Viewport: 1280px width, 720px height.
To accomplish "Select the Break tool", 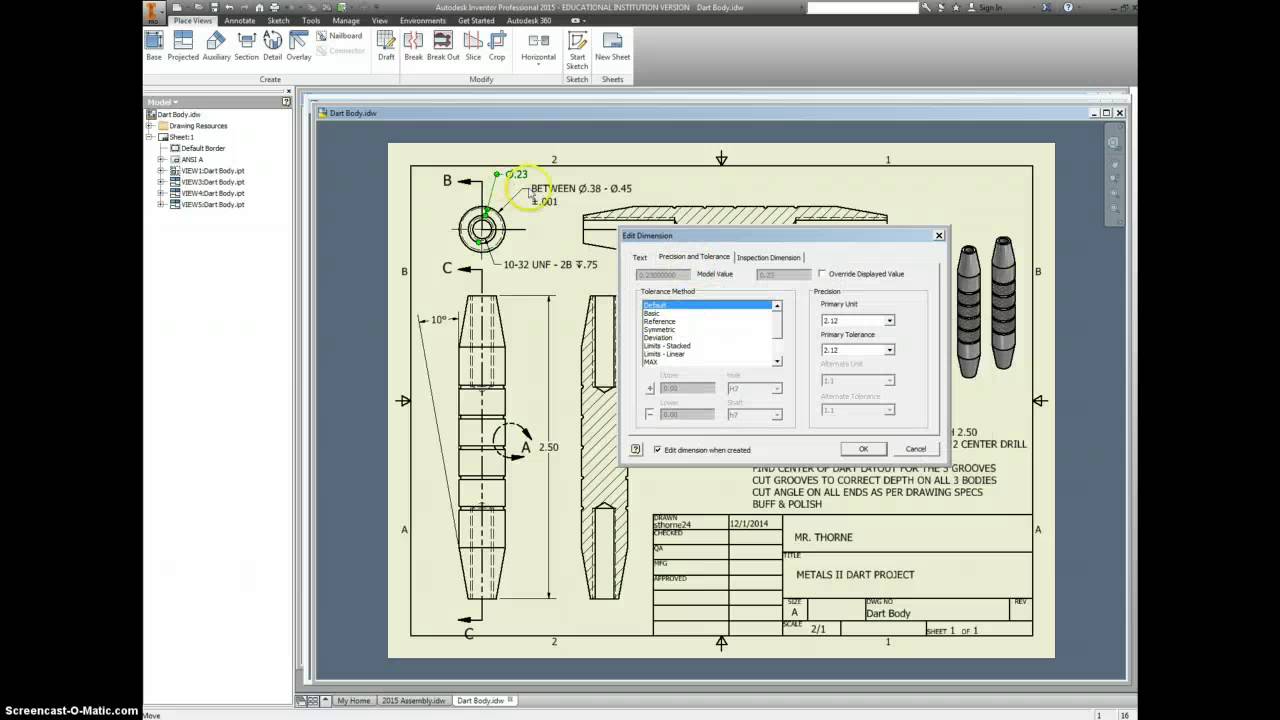I will pyautogui.click(x=413, y=45).
